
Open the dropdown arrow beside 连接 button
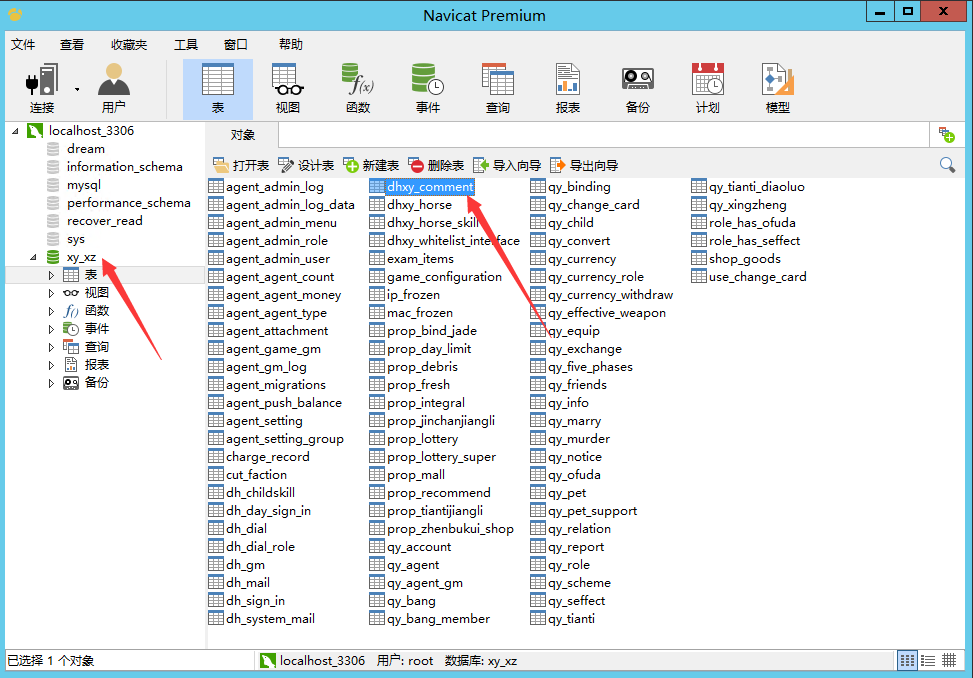pos(77,88)
